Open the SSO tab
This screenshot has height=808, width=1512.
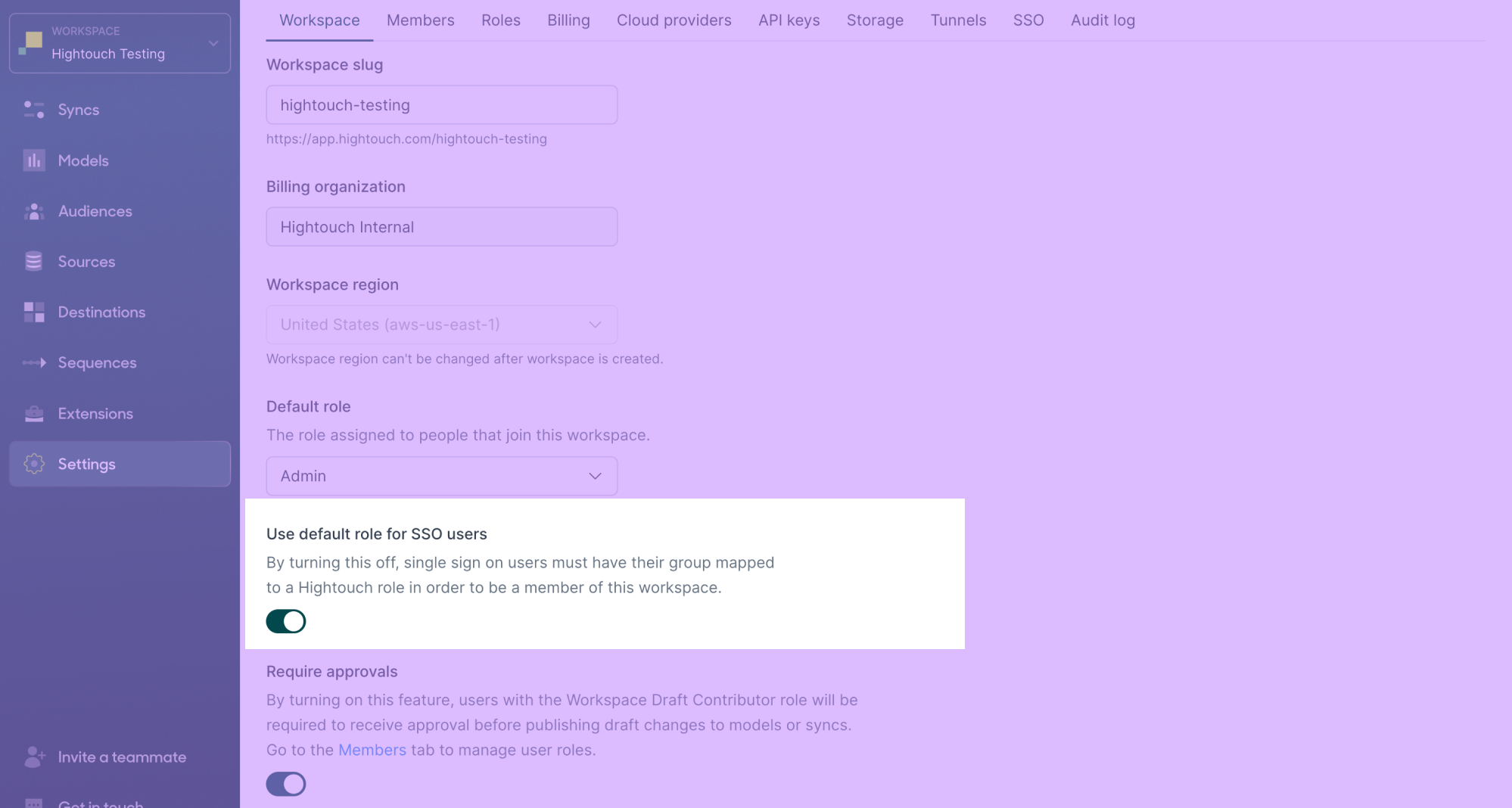coord(1028,20)
